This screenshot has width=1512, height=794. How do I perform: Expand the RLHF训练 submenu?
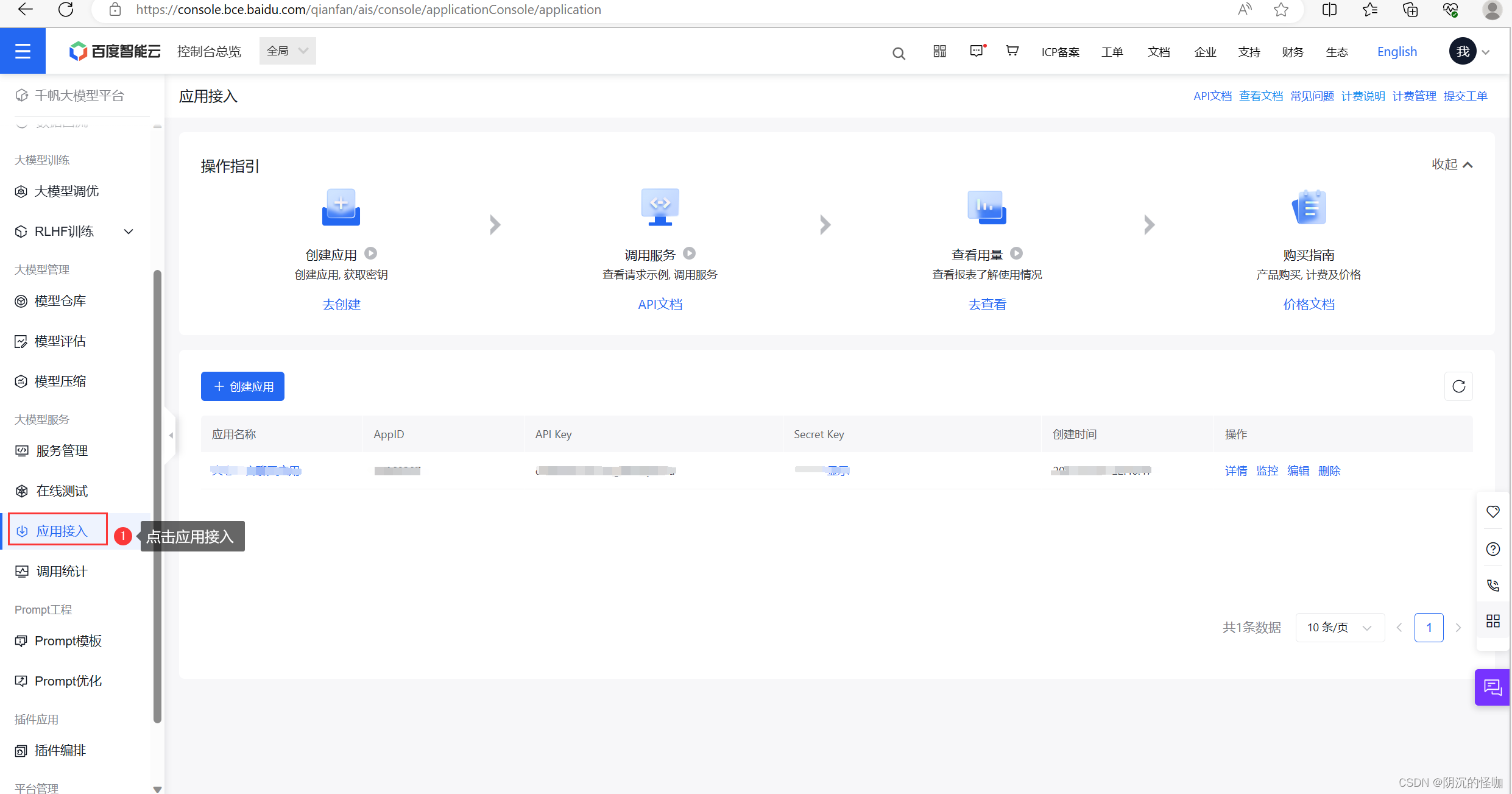(x=129, y=232)
